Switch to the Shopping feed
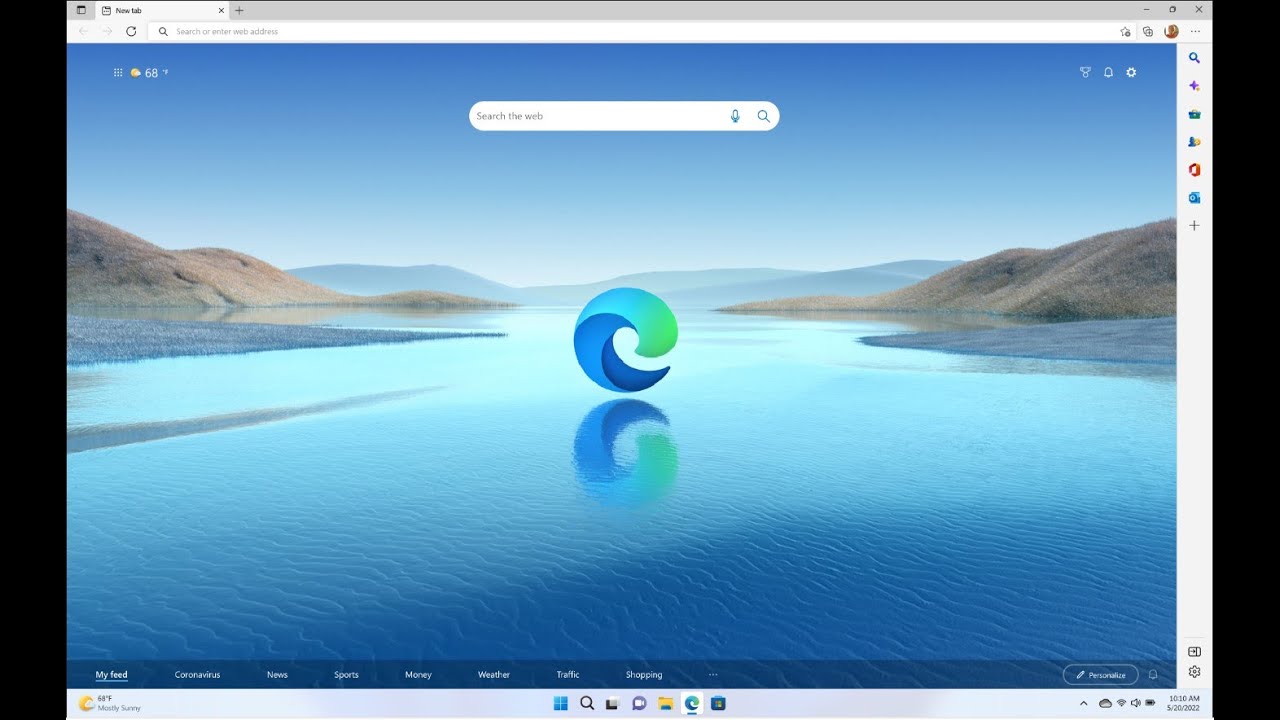The height and width of the screenshot is (720, 1280). point(644,675)
